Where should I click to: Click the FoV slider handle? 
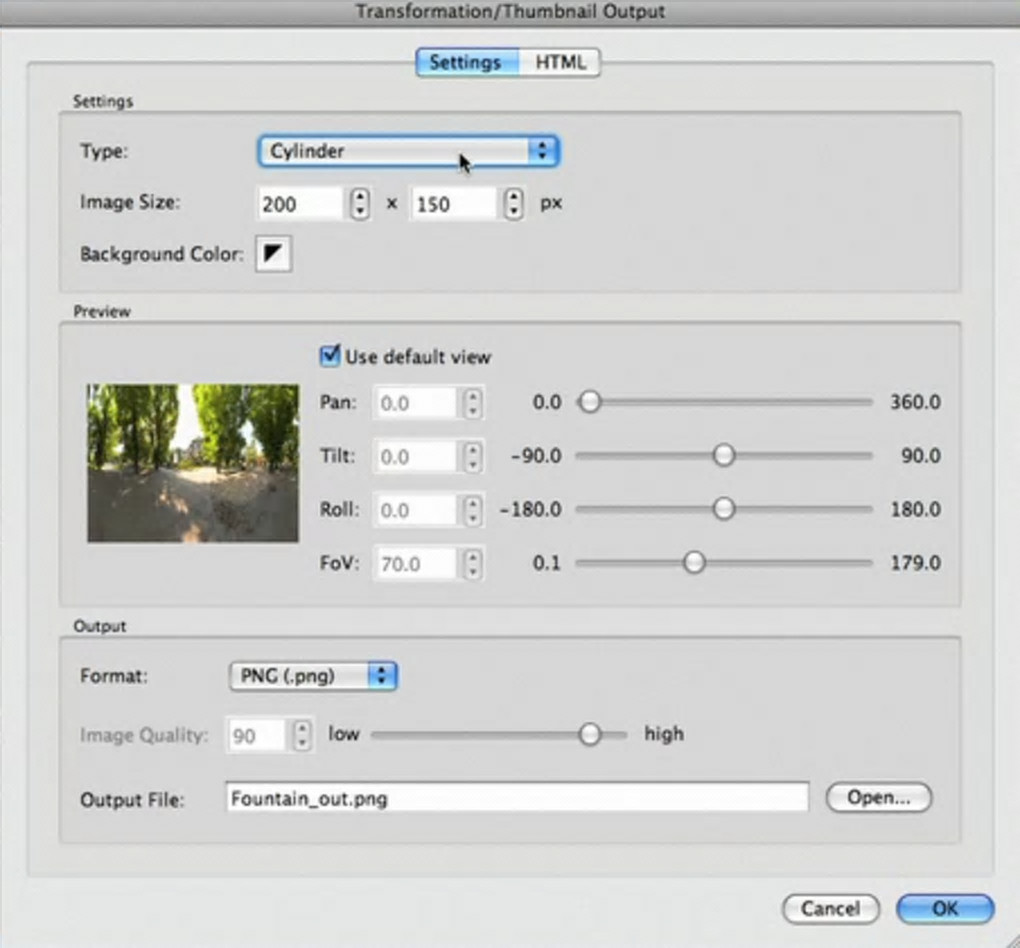pyautogui.click(x=694, y=562)
